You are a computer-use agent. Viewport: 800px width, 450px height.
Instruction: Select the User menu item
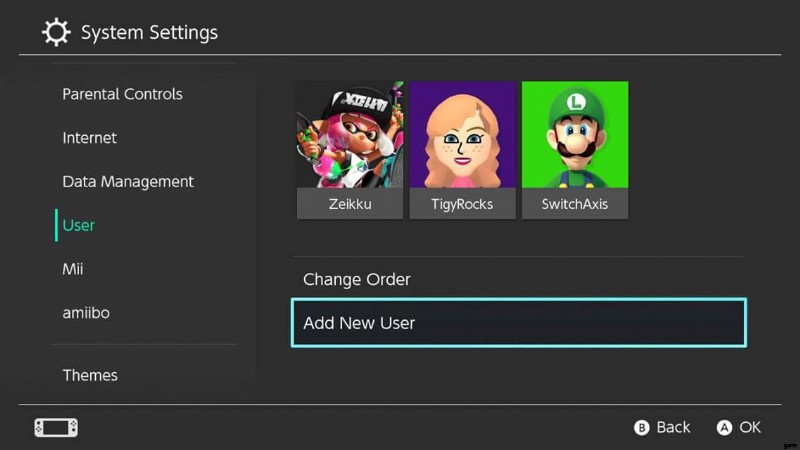79,225
